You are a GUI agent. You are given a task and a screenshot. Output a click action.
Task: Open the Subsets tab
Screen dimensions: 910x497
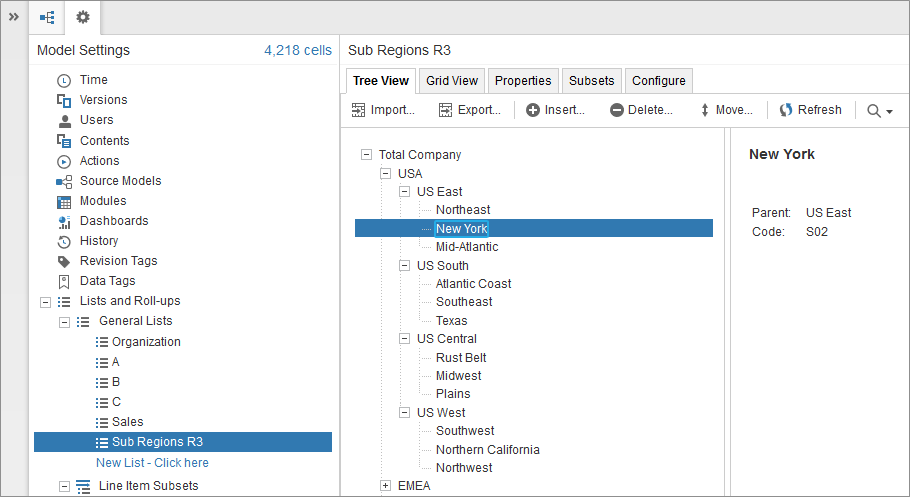[591, 81]
